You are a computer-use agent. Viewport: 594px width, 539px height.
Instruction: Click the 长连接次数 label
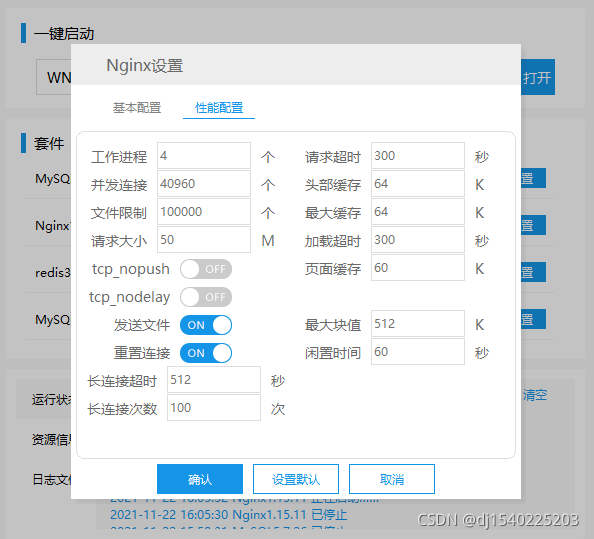point(122,409)
